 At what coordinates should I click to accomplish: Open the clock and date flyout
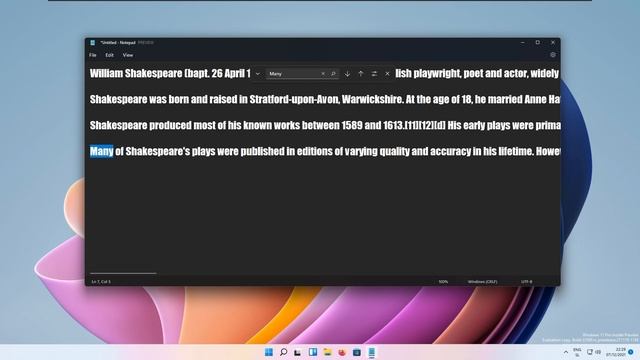click(x=615, y=352)
